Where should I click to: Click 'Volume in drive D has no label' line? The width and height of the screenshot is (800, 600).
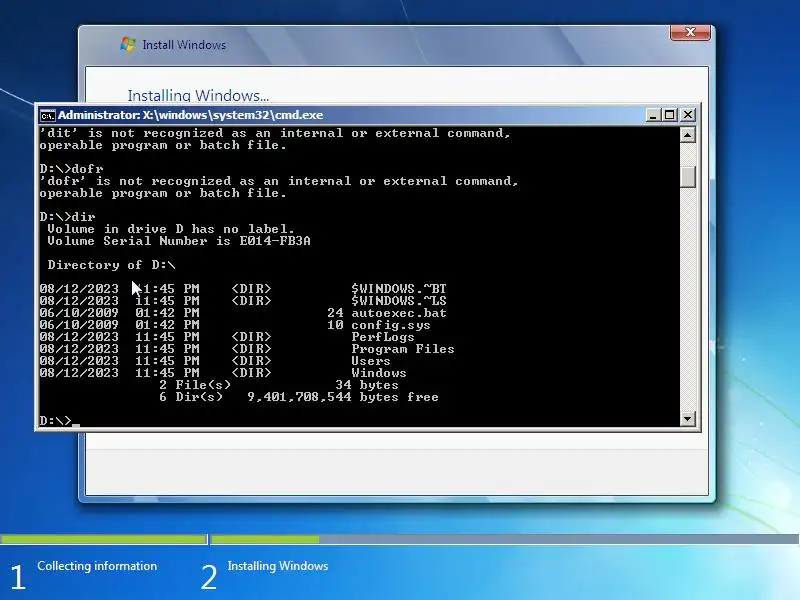click(171, 229)
